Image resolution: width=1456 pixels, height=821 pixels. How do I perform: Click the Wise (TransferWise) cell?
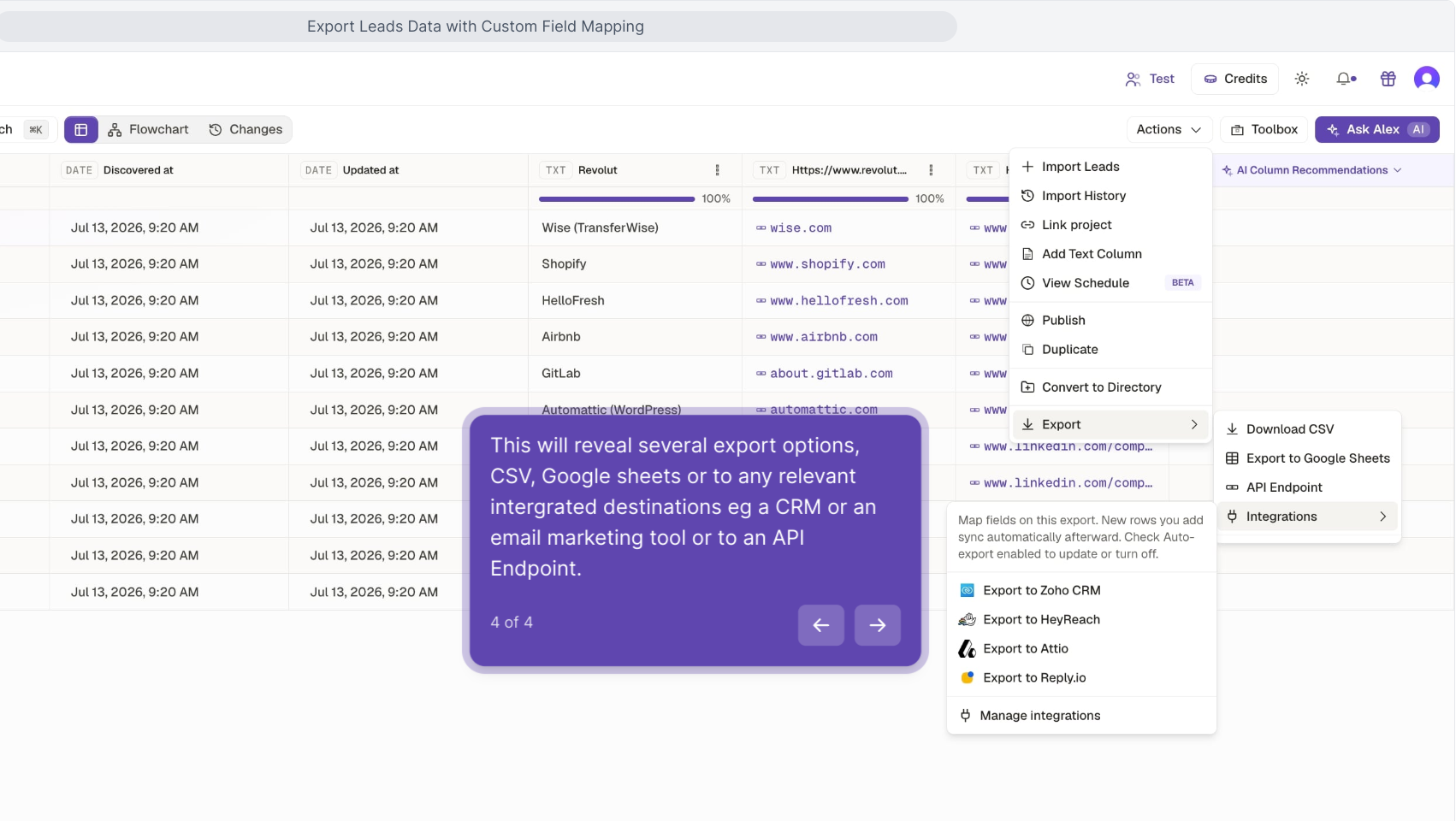click(635, 228)
